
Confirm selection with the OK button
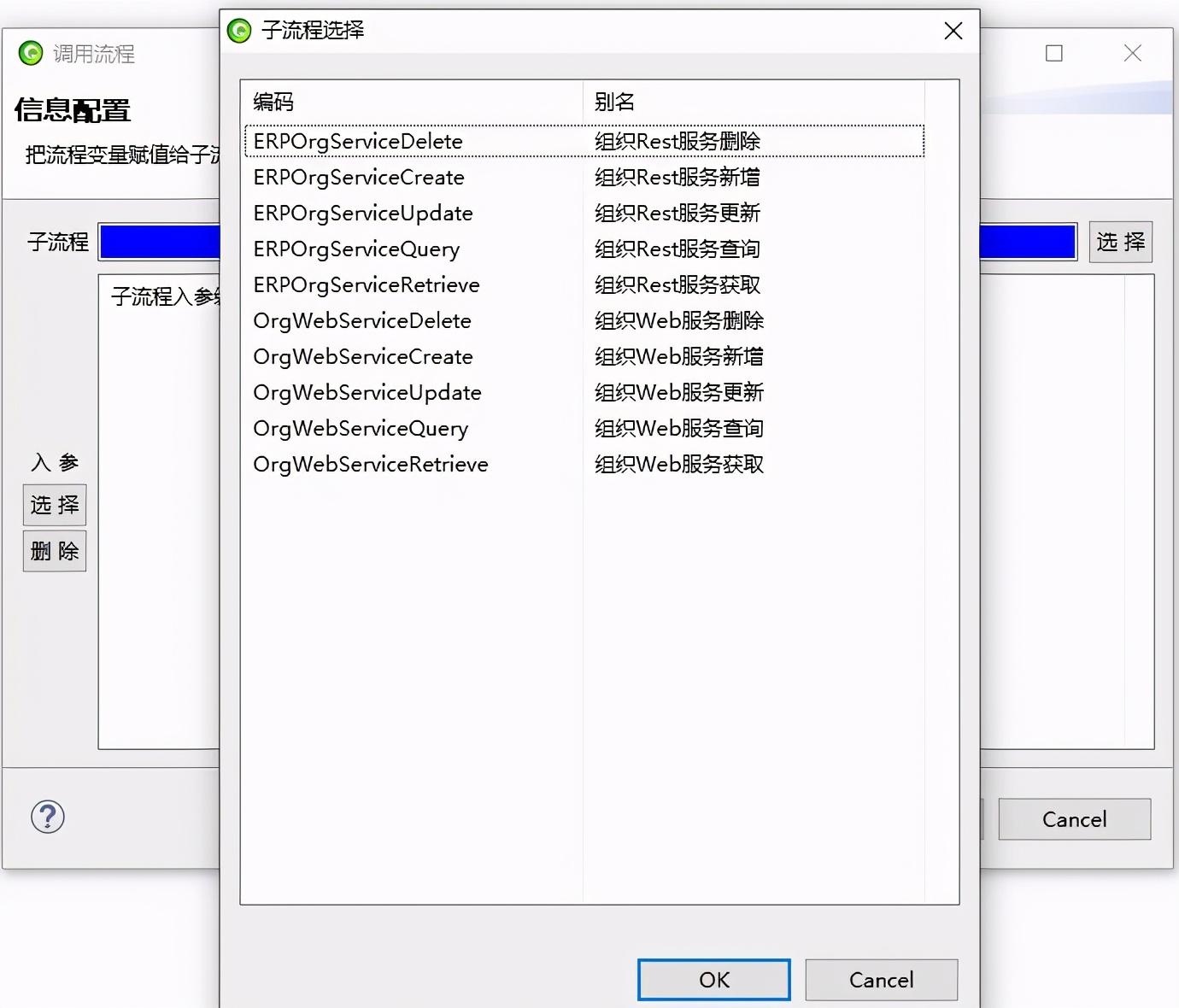(713, 980)
